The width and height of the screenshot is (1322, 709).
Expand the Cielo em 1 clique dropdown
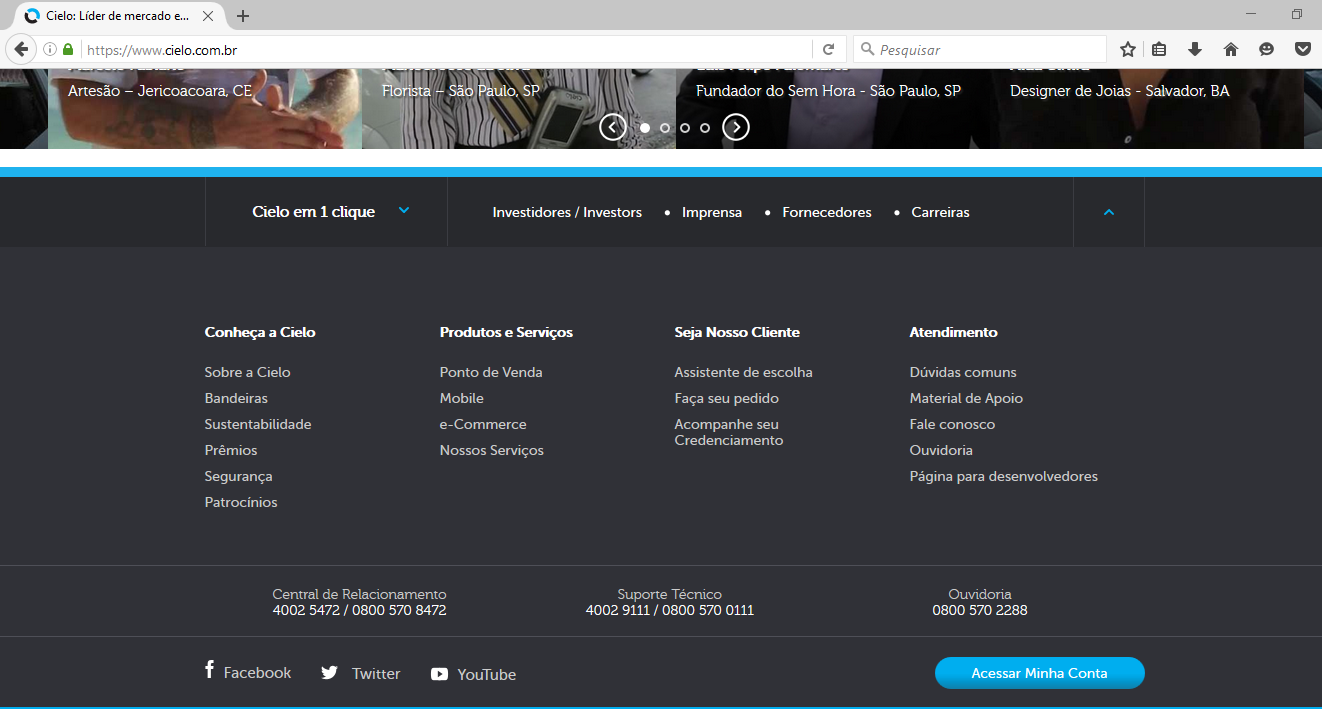[327, 212]
